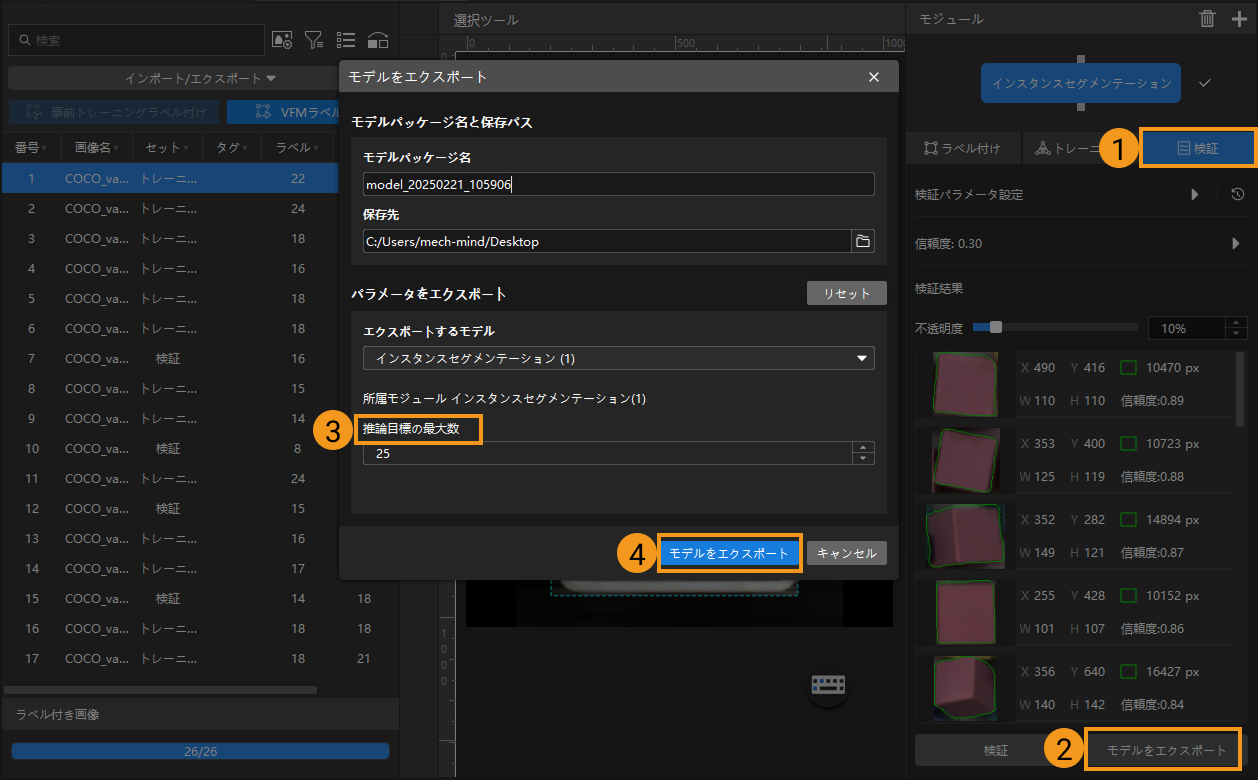Click the opacity 10% value field
Screen dimensions: 1258x780
1186,328
